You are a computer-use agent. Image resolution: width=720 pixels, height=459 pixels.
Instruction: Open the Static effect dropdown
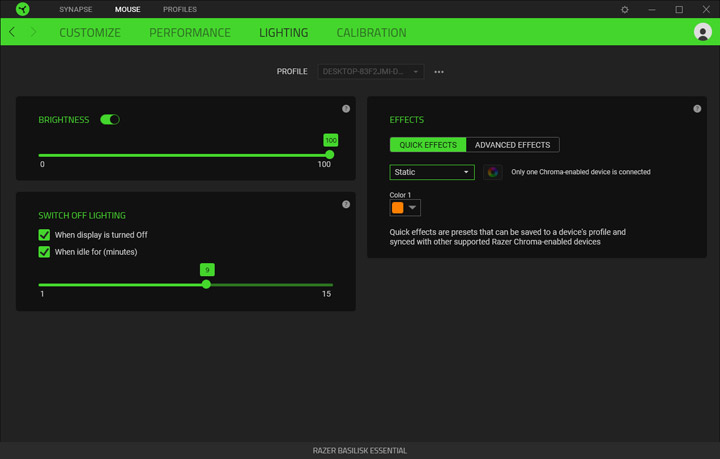coord(432,172)
